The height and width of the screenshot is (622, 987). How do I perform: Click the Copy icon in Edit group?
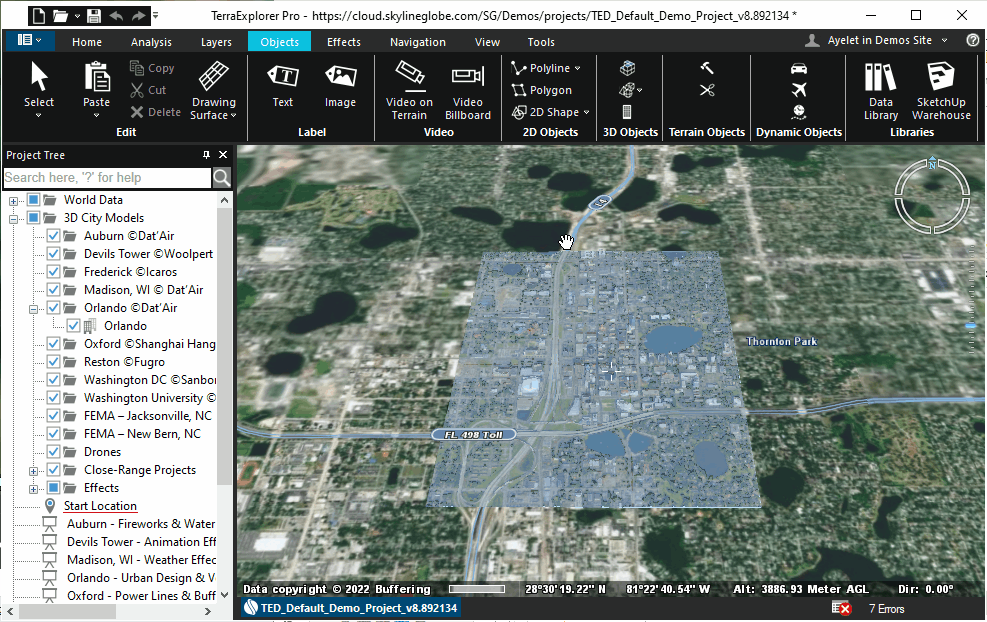137,67
